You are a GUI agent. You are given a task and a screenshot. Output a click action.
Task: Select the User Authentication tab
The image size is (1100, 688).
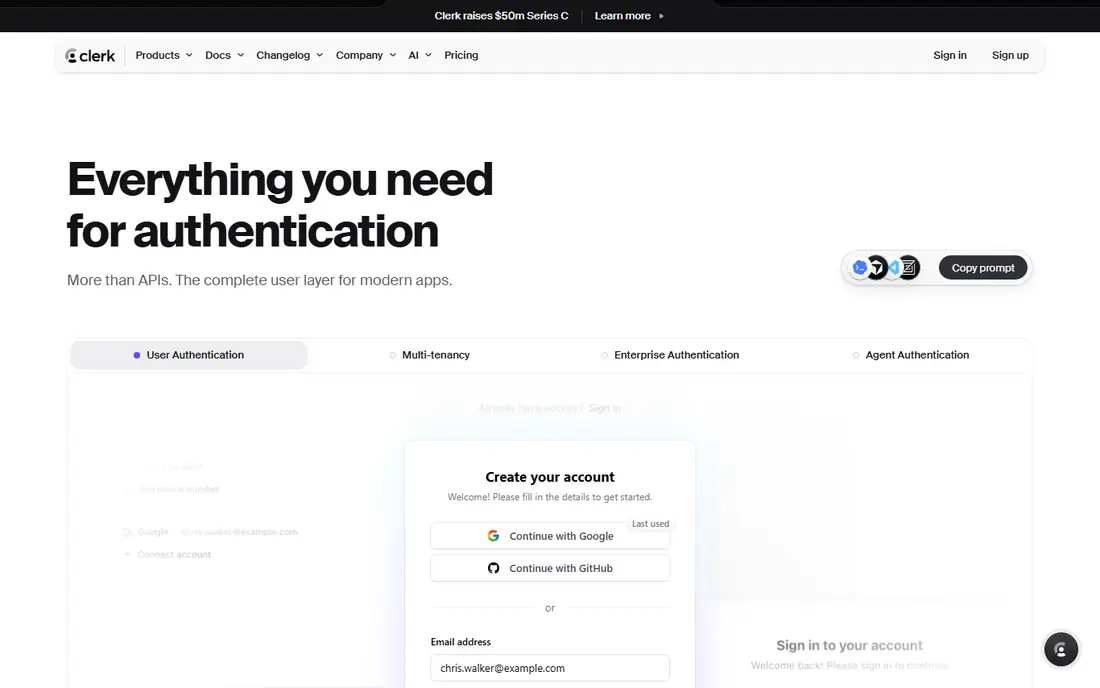(189, 355)
